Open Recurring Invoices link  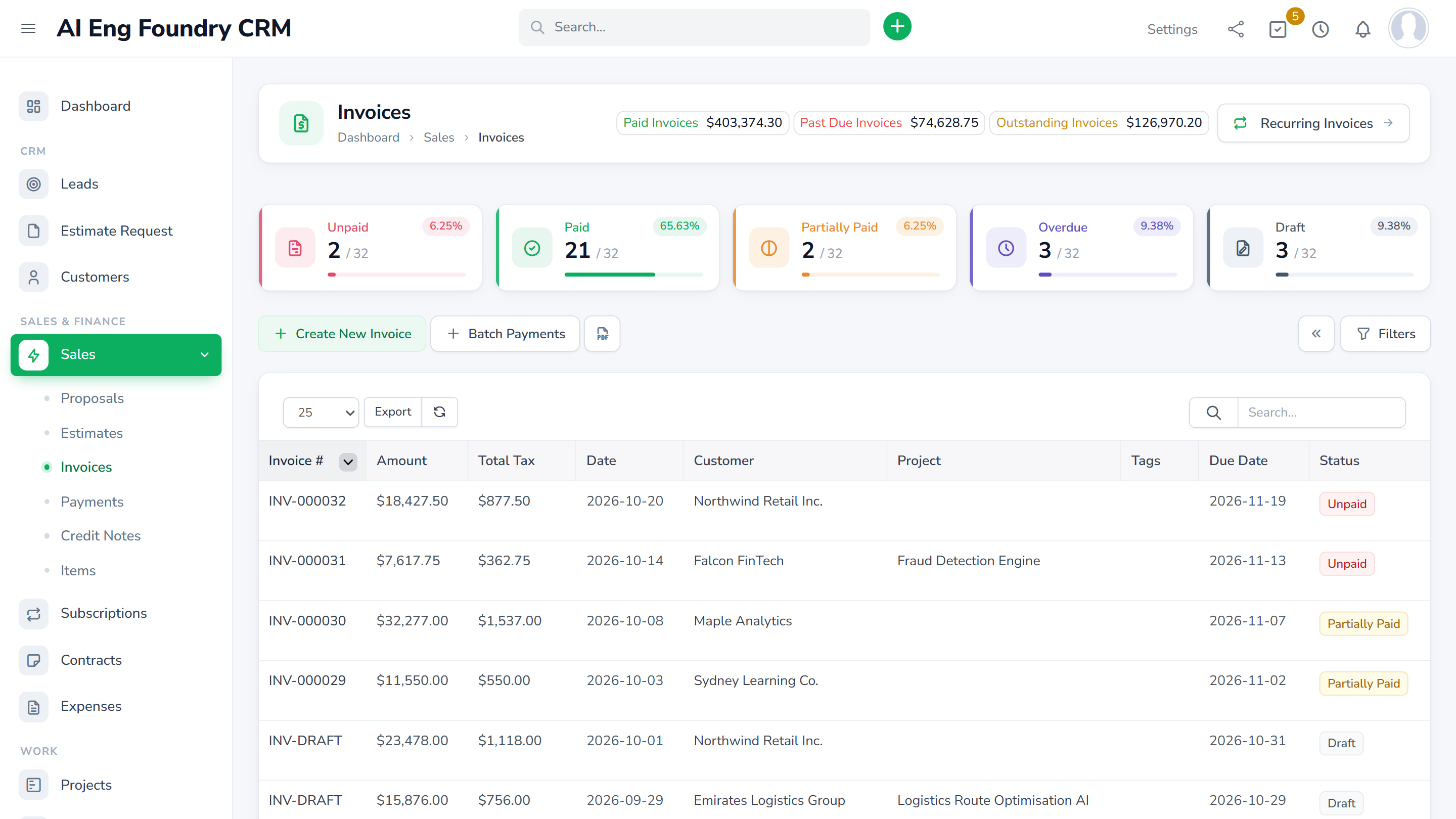(x=1313, y=123)
